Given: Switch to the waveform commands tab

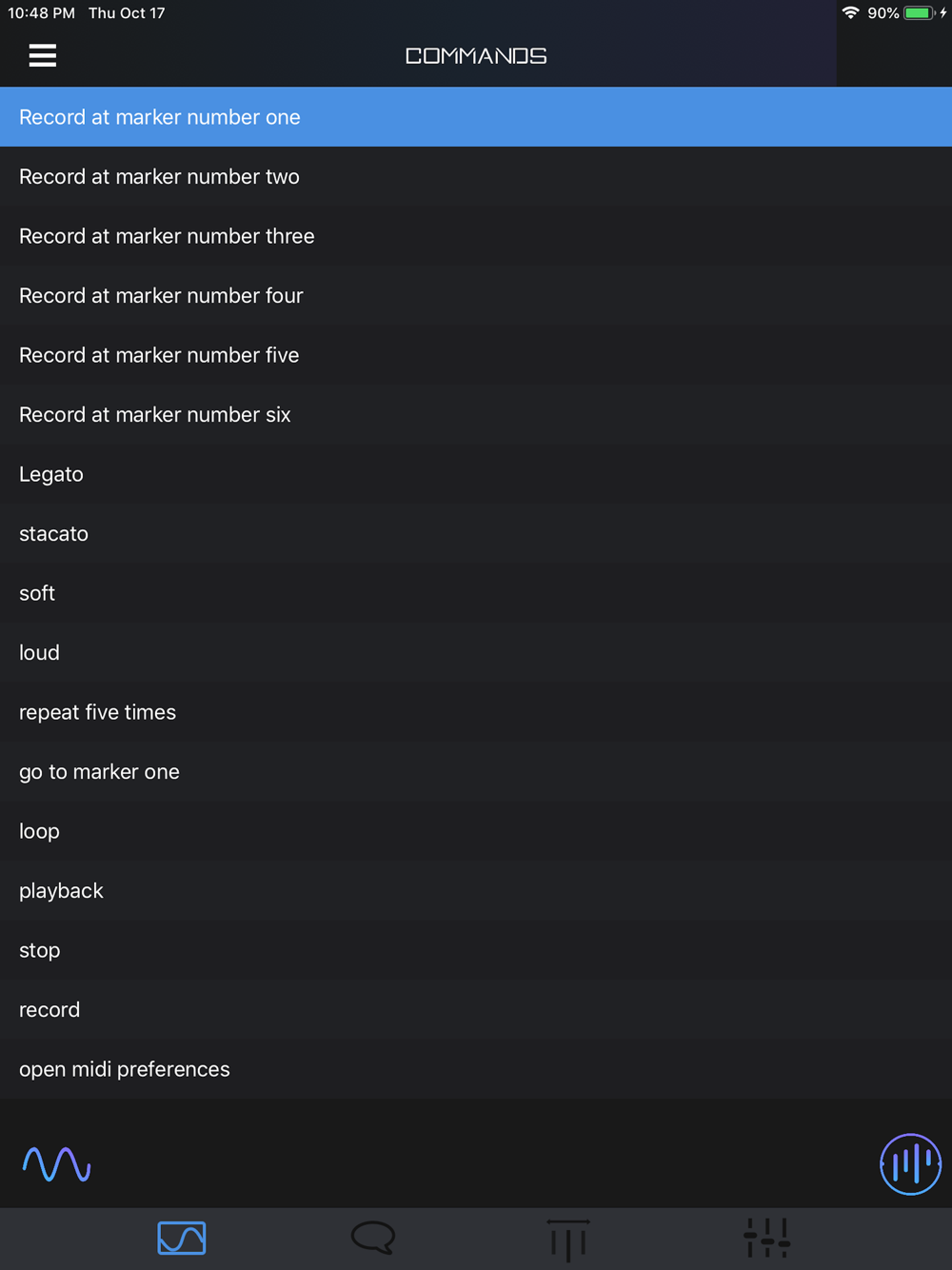Looking at the screenshot, I should [x=182, y=1238].
